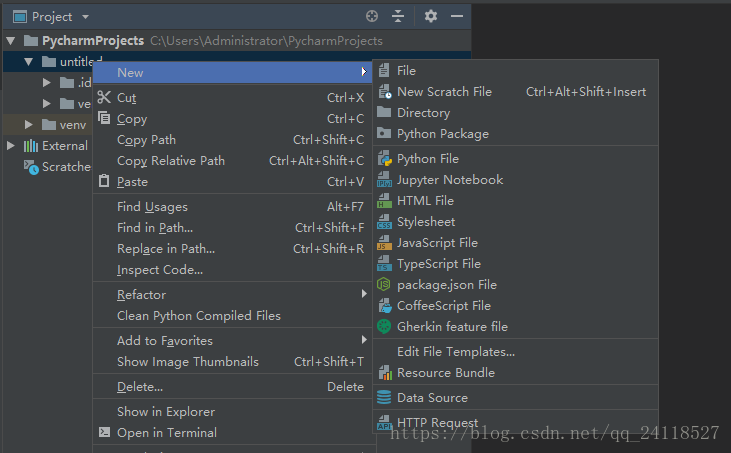Screen dimensions: 731x453
Task: Select Gherkin feature file text
Action: point(452,327)
